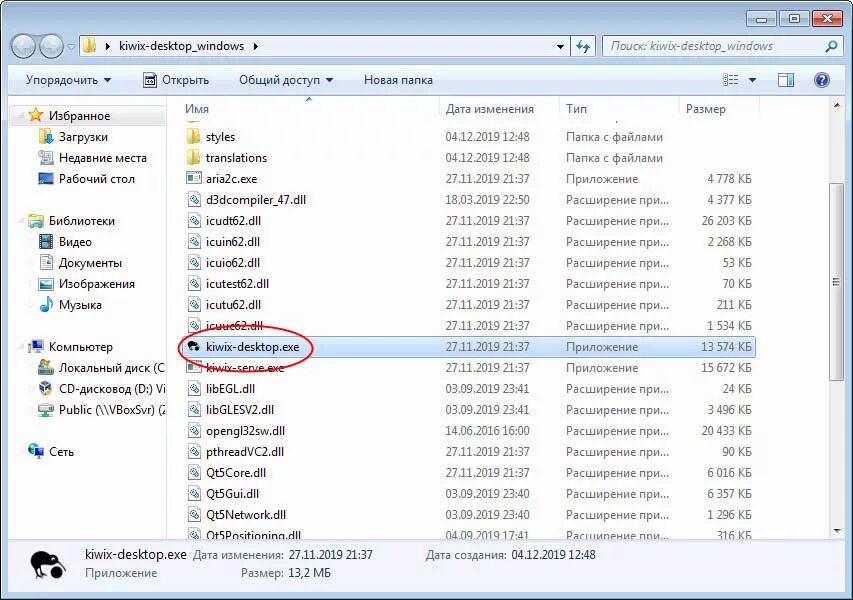Open Локальный диск (C:) in sidebar

click(x=112, y=368)
